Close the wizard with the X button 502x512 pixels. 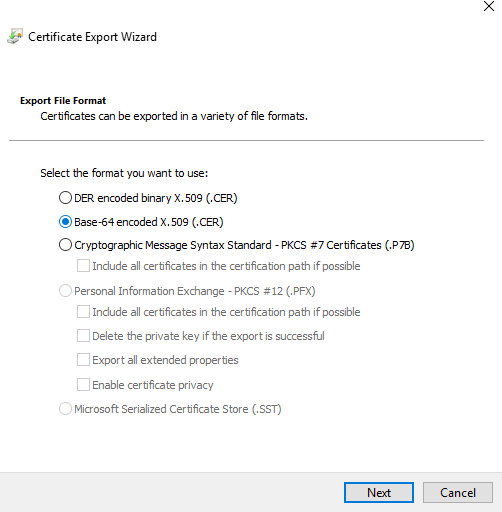489,6
